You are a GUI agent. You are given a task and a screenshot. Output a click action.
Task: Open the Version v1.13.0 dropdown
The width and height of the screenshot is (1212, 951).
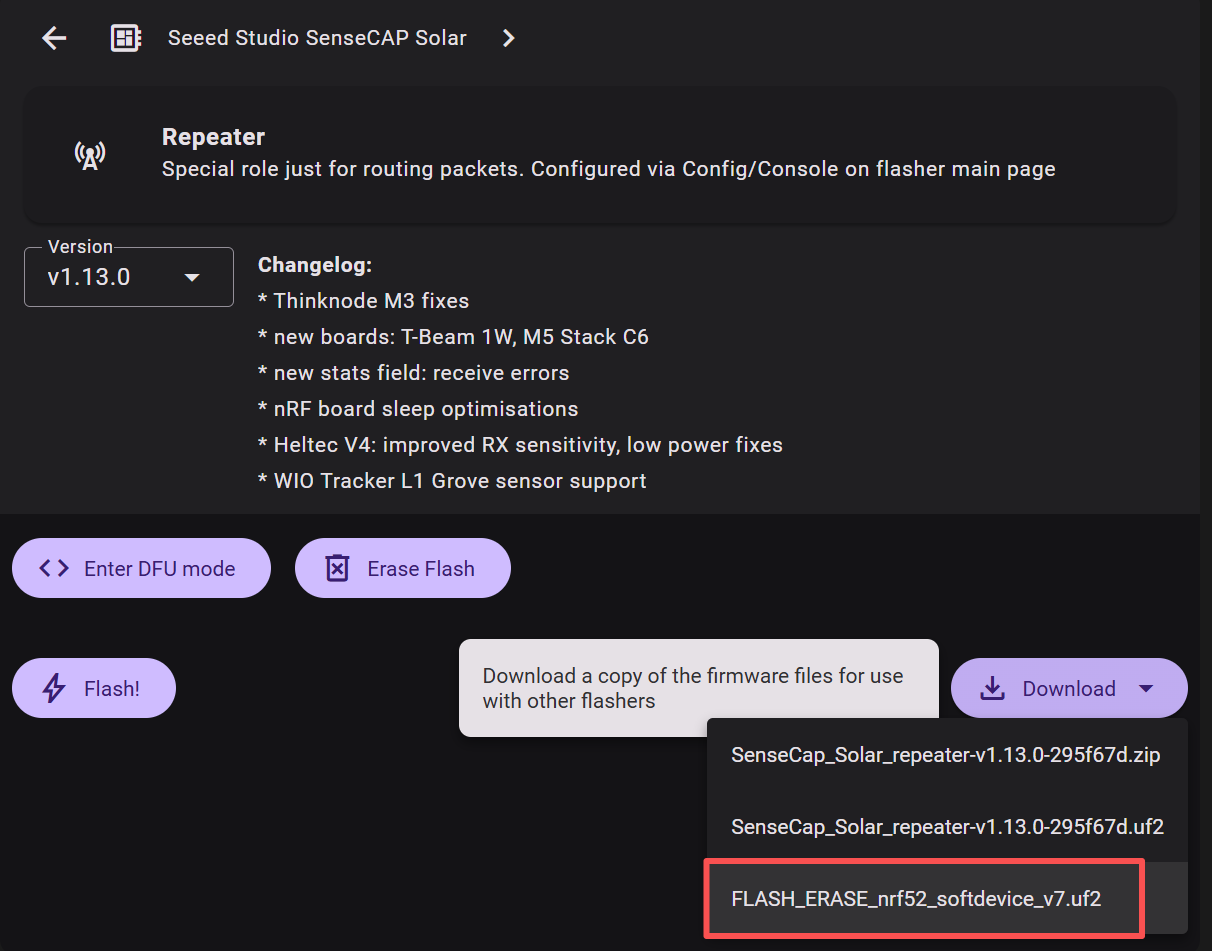128,277
